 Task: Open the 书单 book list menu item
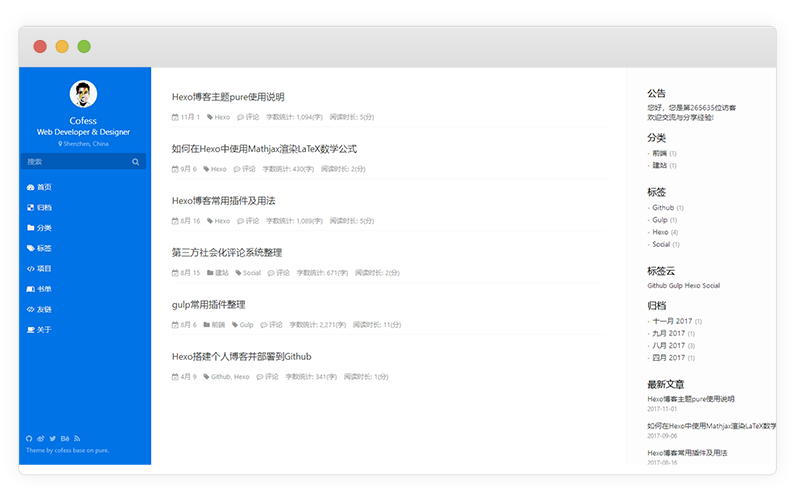point(39,289)
